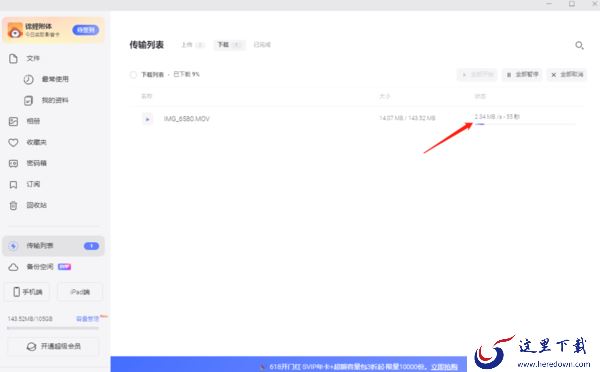Click the safe icon for 密码箱
This screenshot has height=372, width=600.
[x=13, y=163]
